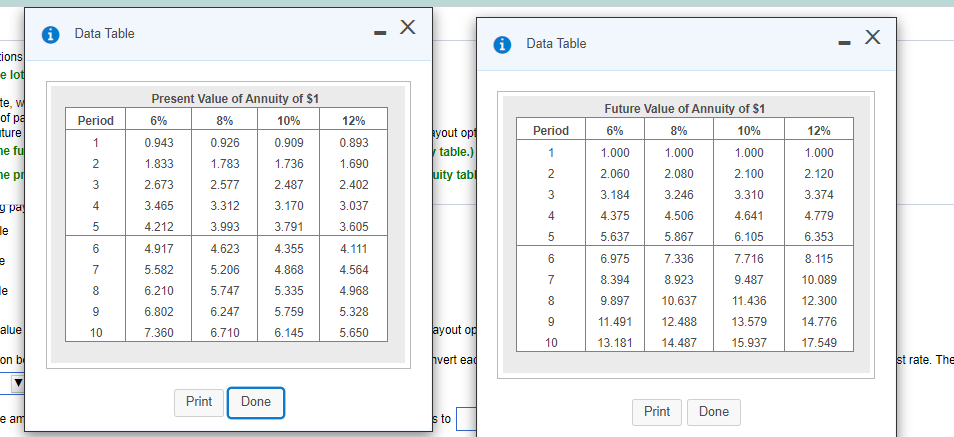The image size is (954, 437).
Task: Select value 7.360 in Present Value table
Action: [x=159, y=333]
